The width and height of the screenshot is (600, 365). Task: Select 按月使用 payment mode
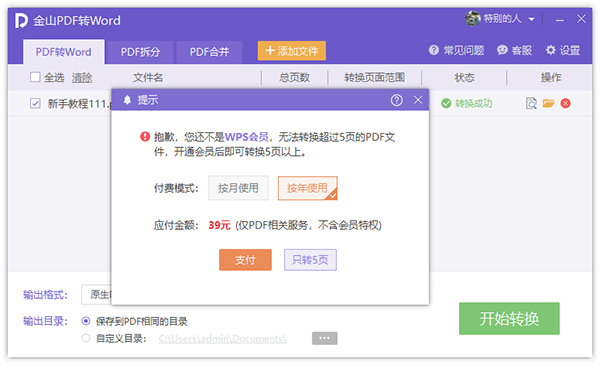(238, 188)
